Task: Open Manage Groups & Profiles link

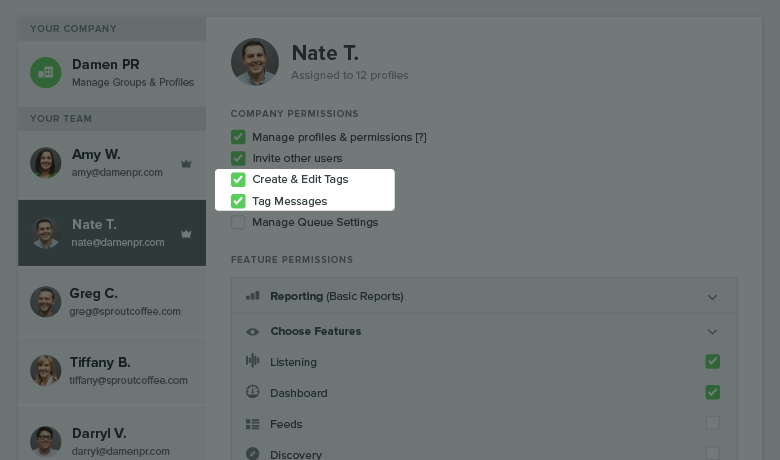Action: (133, 82)
